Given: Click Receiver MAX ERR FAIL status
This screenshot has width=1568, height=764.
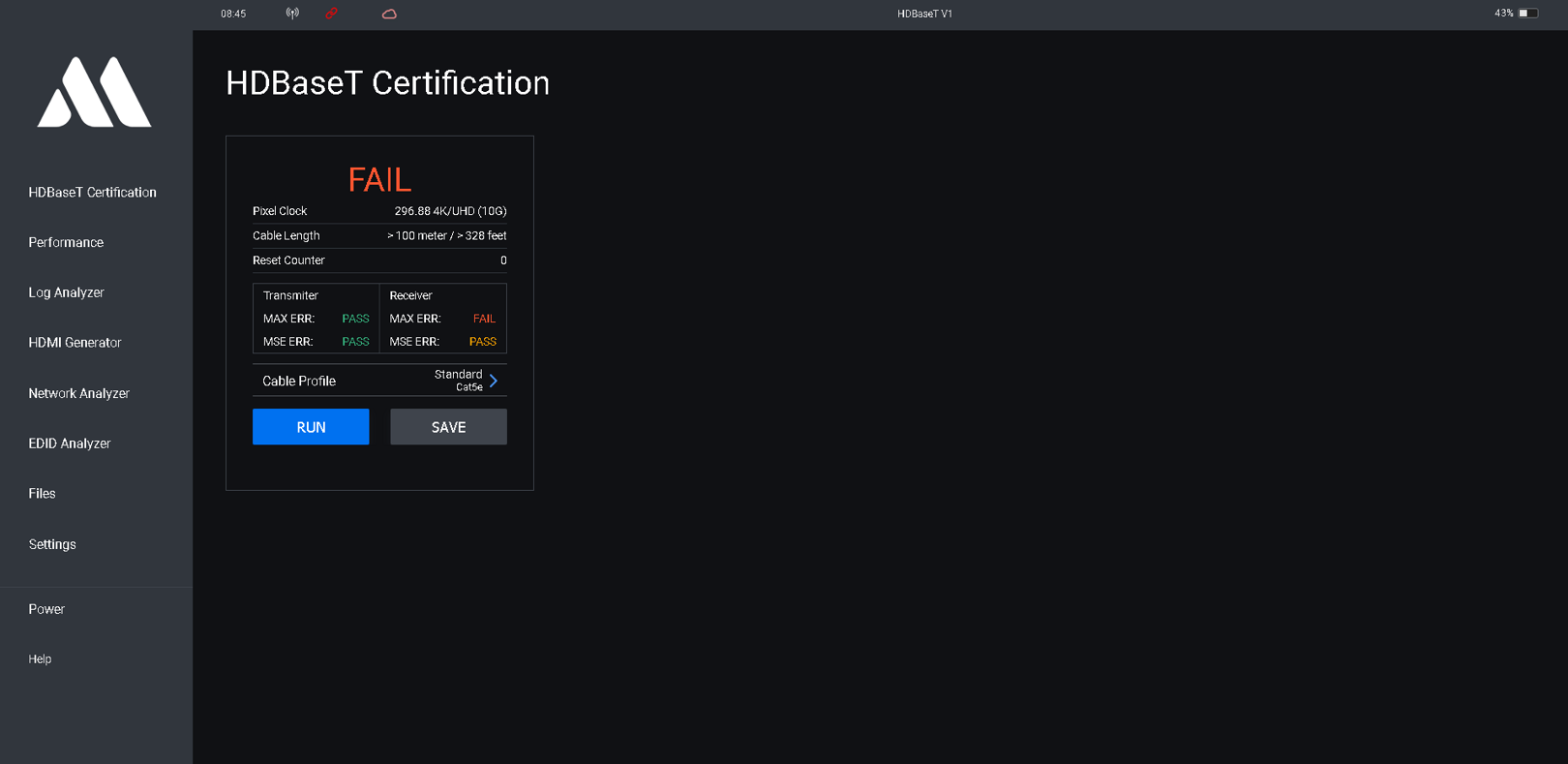Looking at the screenshot, I should (x=484, y=319).
